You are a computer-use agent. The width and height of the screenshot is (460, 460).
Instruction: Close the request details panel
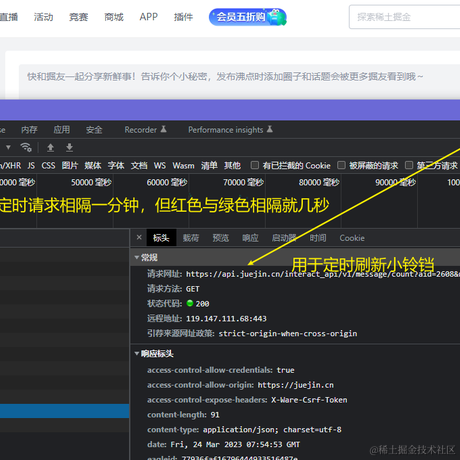pyautogui.click(x=139, y=237)
